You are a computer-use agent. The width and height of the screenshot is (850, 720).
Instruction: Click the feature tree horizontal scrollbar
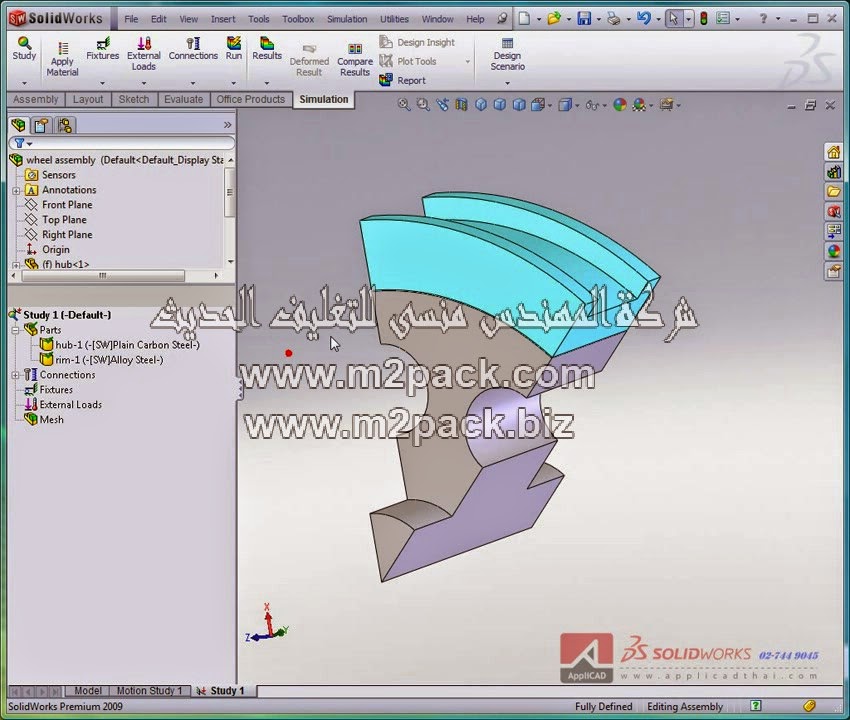[x=103, y=275]
